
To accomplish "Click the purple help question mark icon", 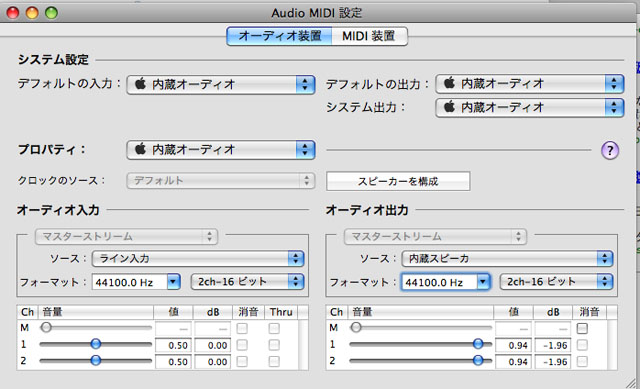I will [x=610, y=150].
